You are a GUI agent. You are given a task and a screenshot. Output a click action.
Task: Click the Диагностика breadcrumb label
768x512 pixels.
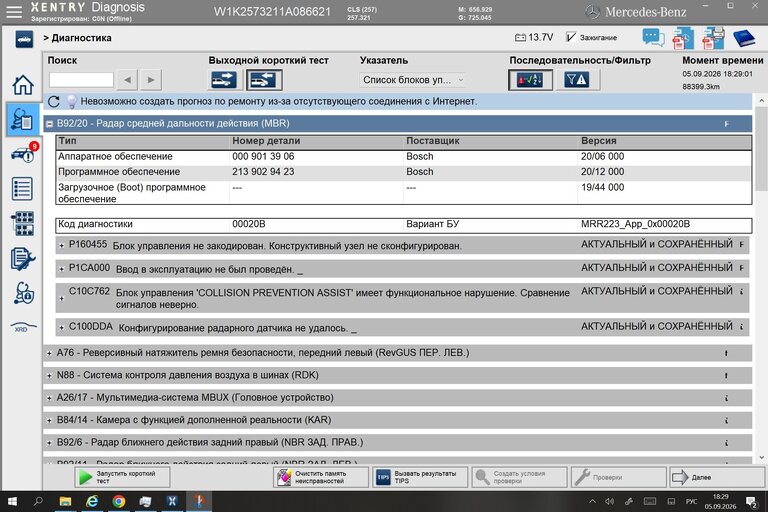(81, 38)
